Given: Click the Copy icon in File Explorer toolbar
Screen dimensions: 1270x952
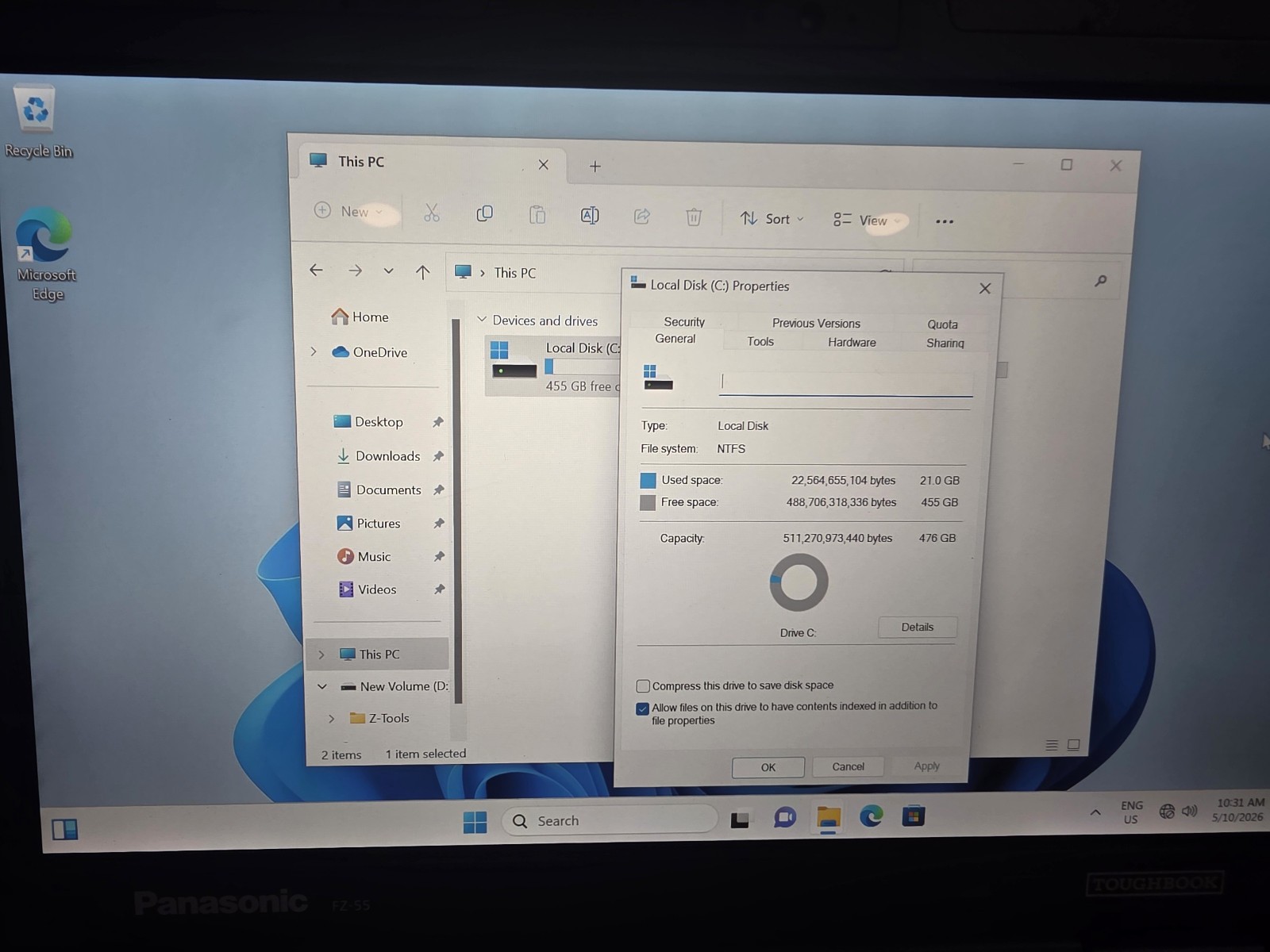Looking at the screenshot, I should (x=484, y=213).
